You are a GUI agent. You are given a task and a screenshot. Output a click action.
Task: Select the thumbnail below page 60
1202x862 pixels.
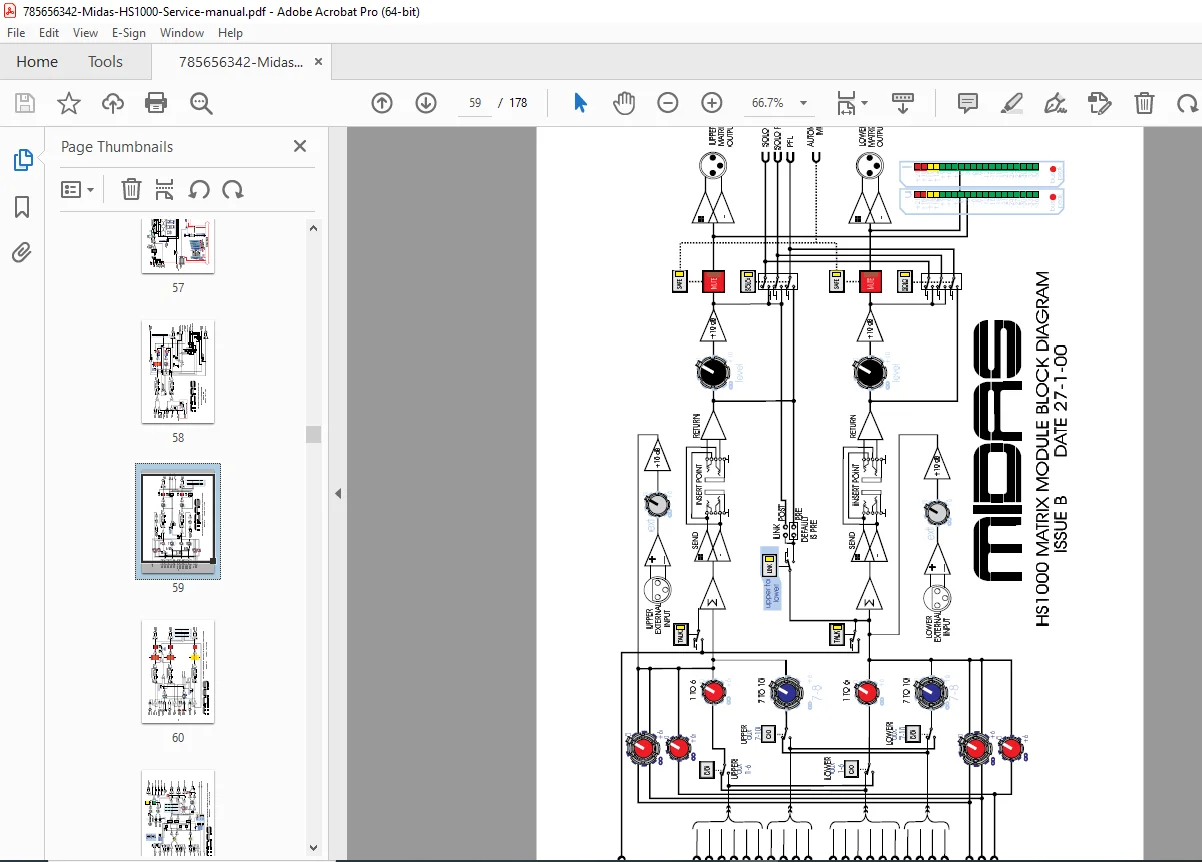(178, 813)
